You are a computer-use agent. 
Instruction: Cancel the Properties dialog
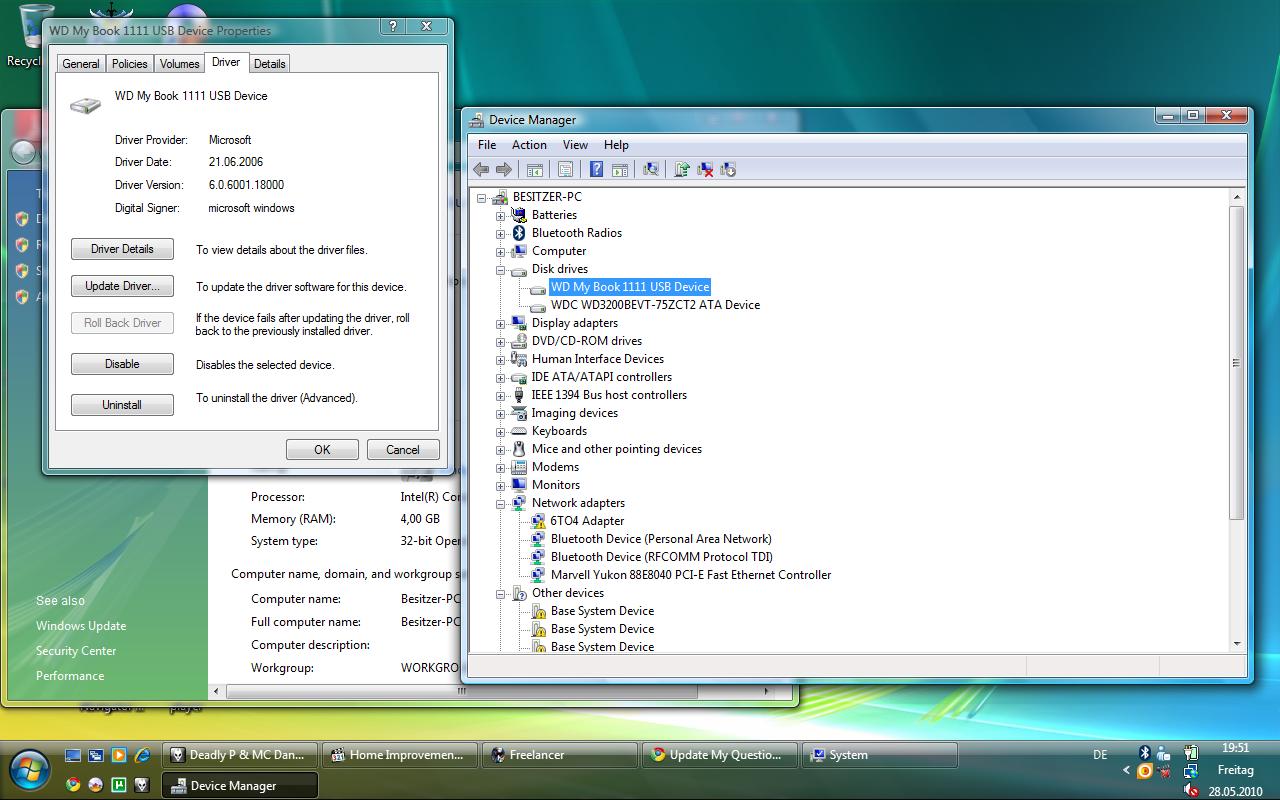(x=403, y=450)
